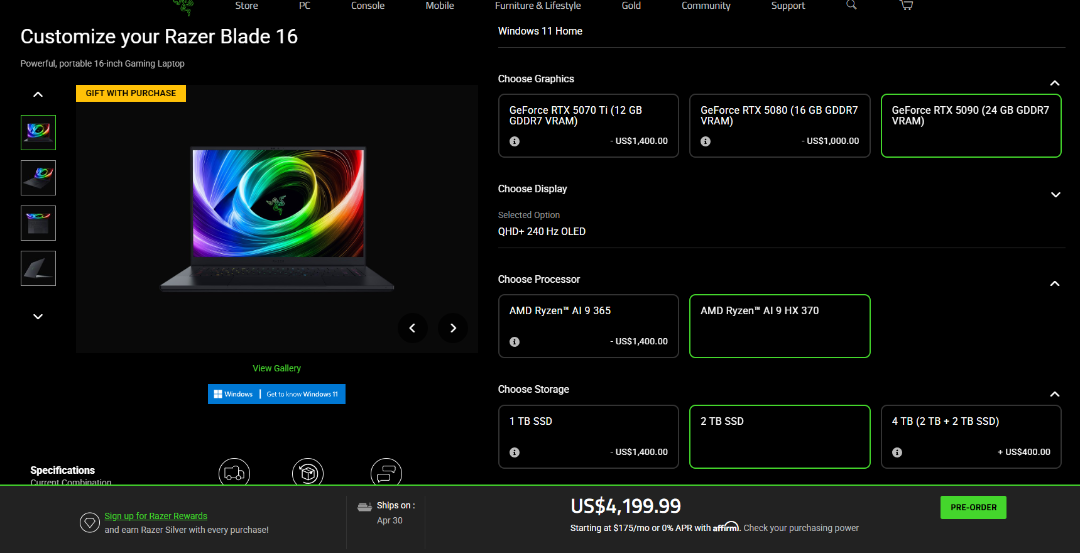This screenshot has width=1080, height=553.
Task: Select third laptop thumbnail
Action: tap(39, 223)
